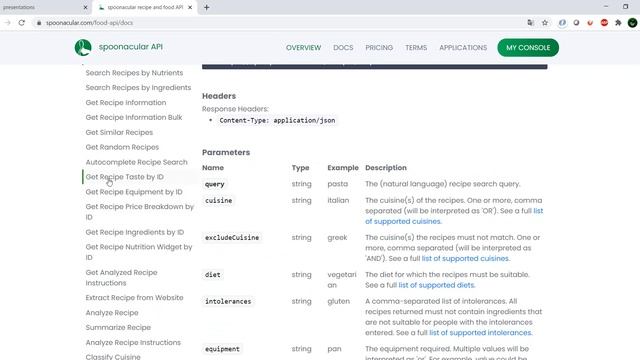Go forward with browser arrow icon

click(x=7, y=23)
